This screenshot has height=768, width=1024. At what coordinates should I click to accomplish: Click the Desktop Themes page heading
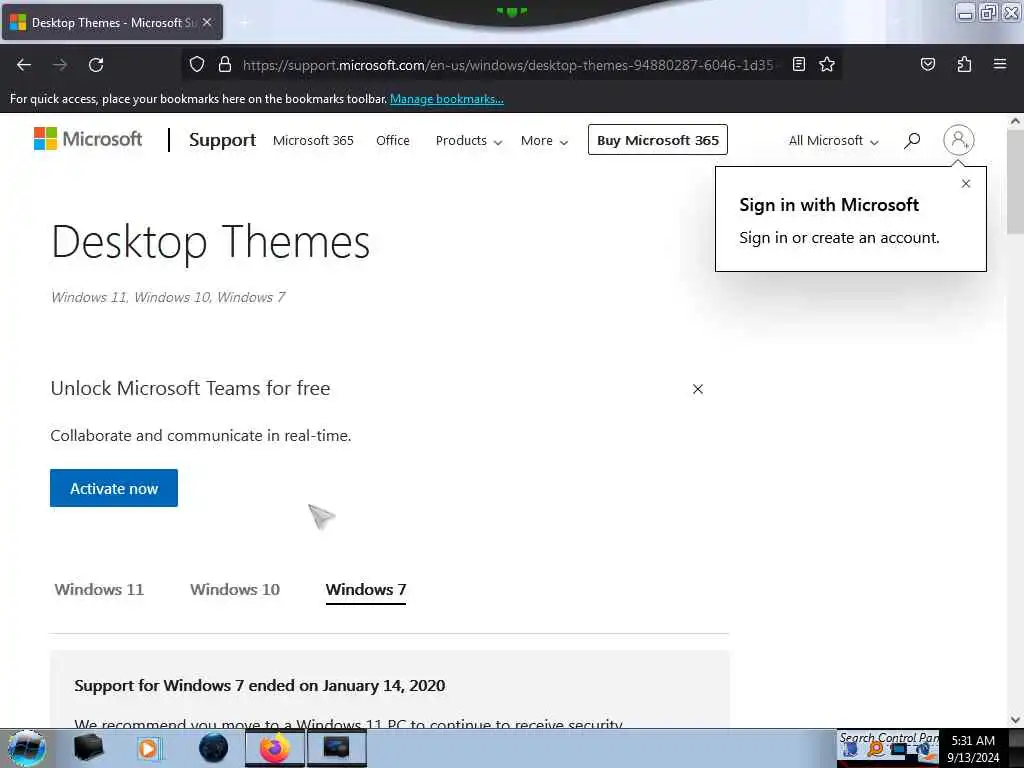[x=210, y=242]
